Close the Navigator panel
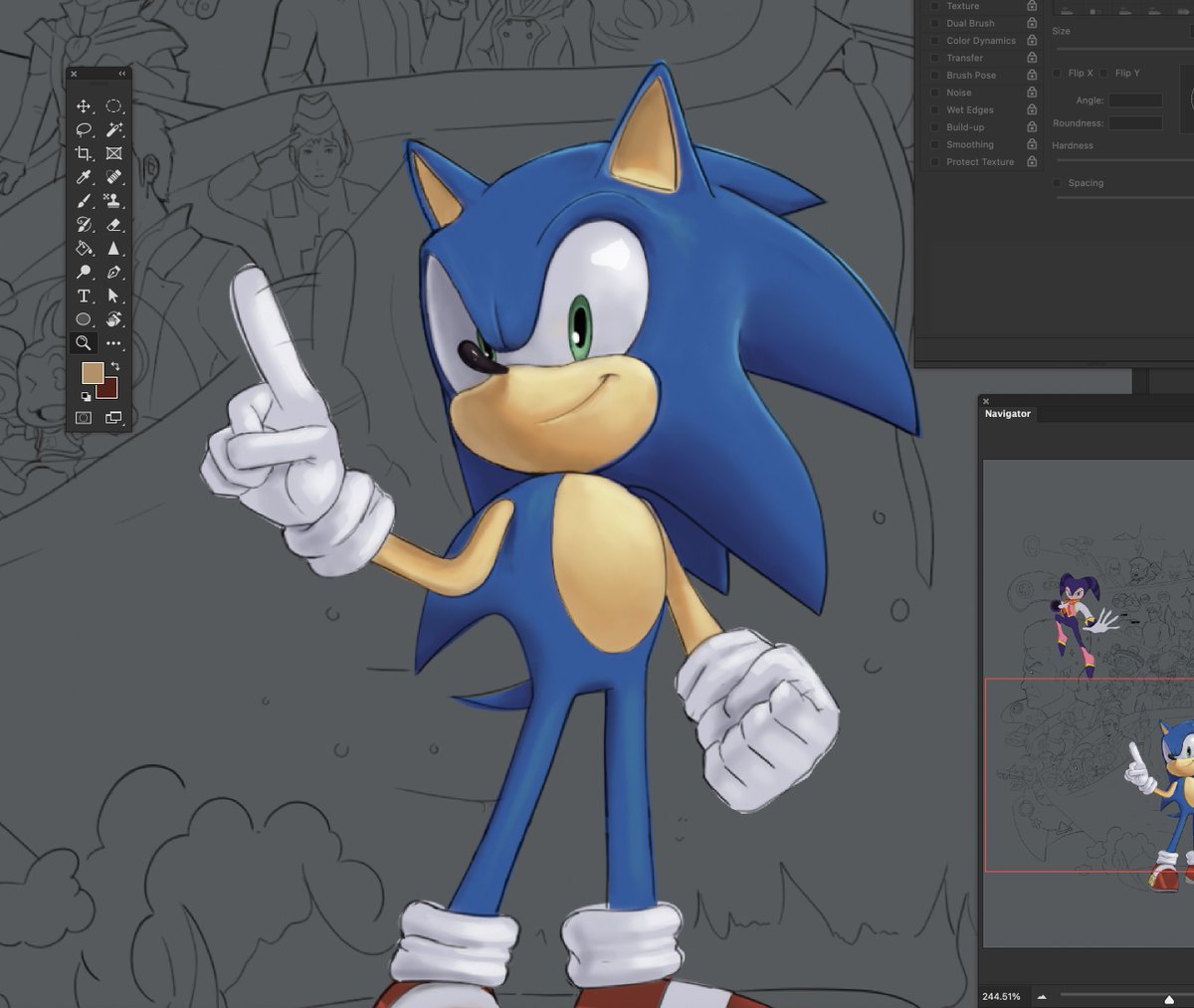 coord(986,402)
